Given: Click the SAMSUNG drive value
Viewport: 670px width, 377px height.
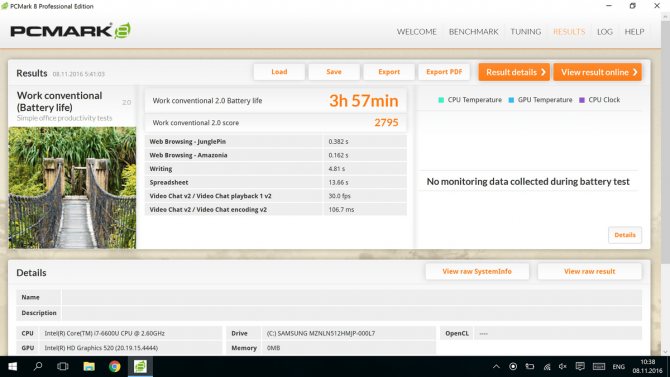Looking at the screenshot, I should [320, 333].
